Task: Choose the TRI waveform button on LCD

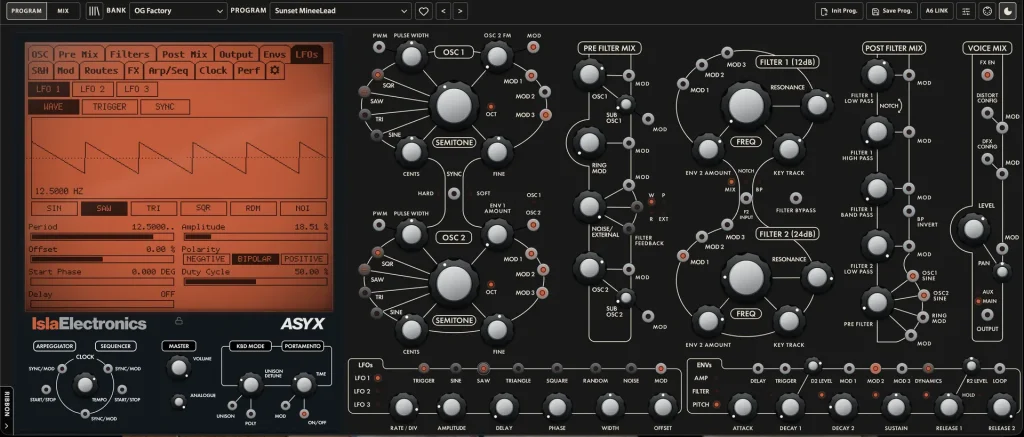Action: pyautogui.click(x=153, y=208)
